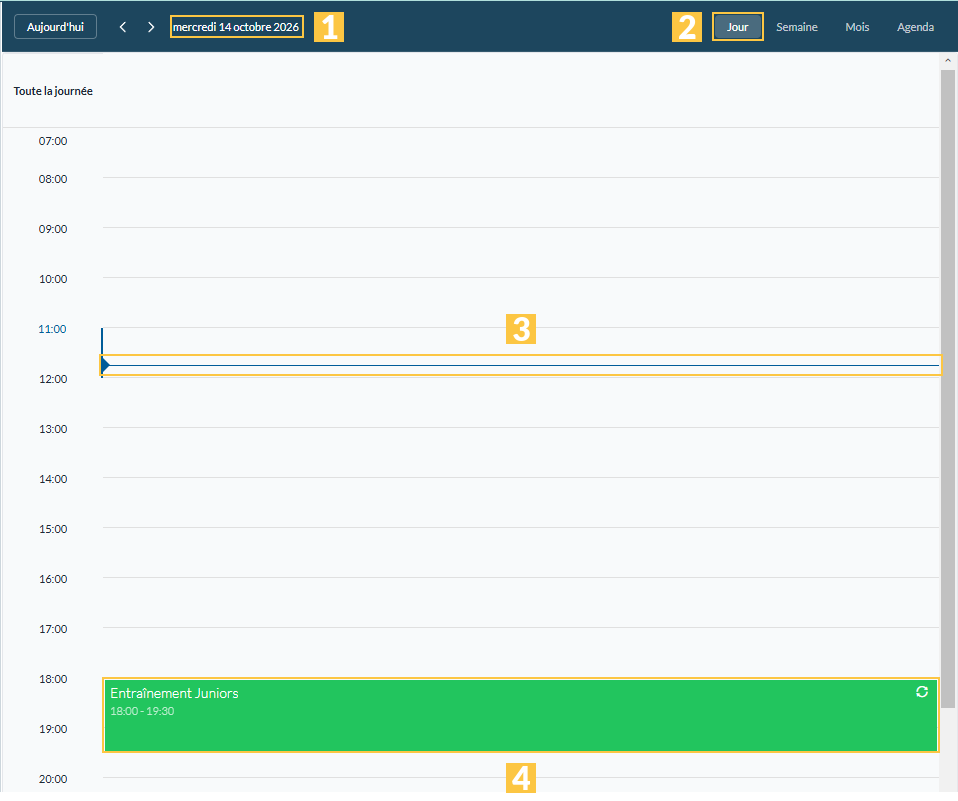958x801 pixels.
Task: Click the current time indicator marker
Action: [106, 365]
